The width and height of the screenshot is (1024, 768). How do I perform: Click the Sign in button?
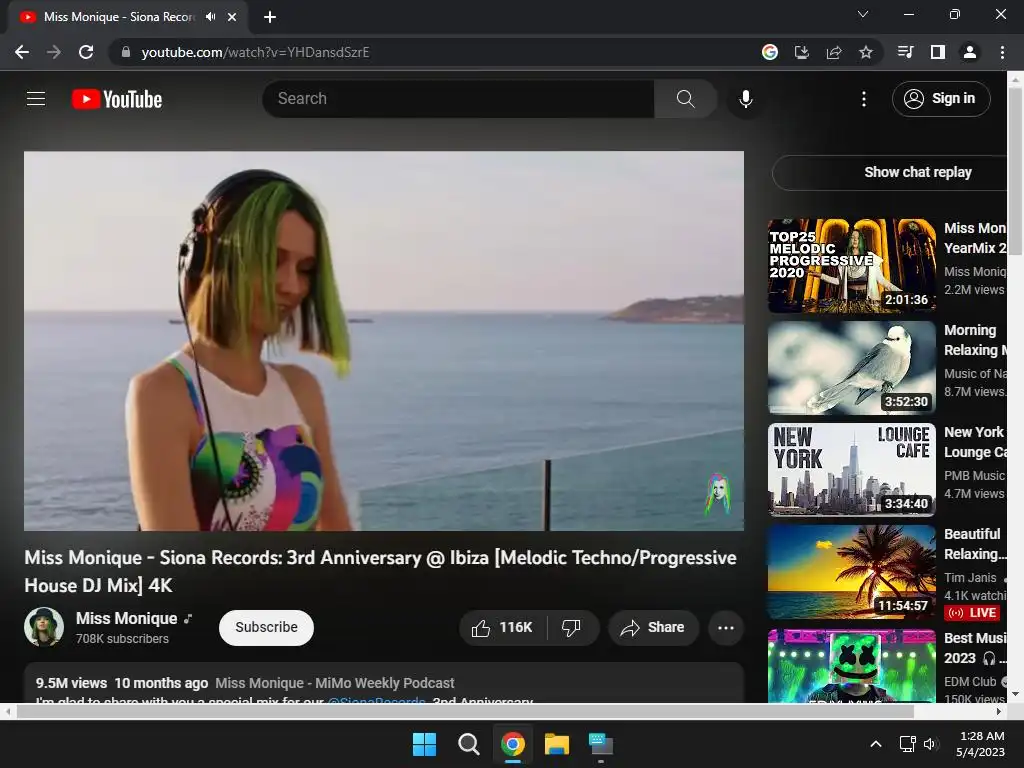[941, 99]
